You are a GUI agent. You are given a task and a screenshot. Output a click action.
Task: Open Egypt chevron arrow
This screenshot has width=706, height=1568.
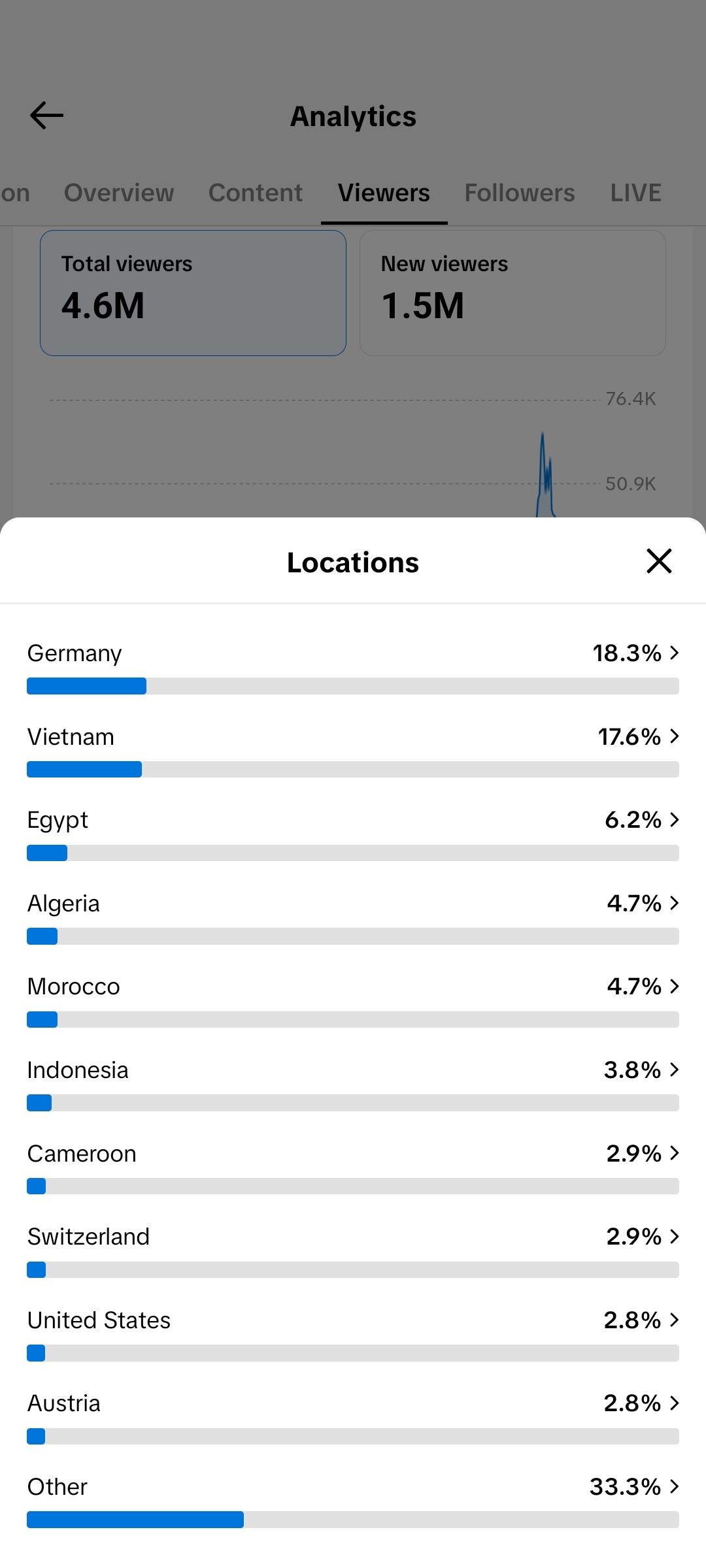pyautogui.click(x=675, y=819)
